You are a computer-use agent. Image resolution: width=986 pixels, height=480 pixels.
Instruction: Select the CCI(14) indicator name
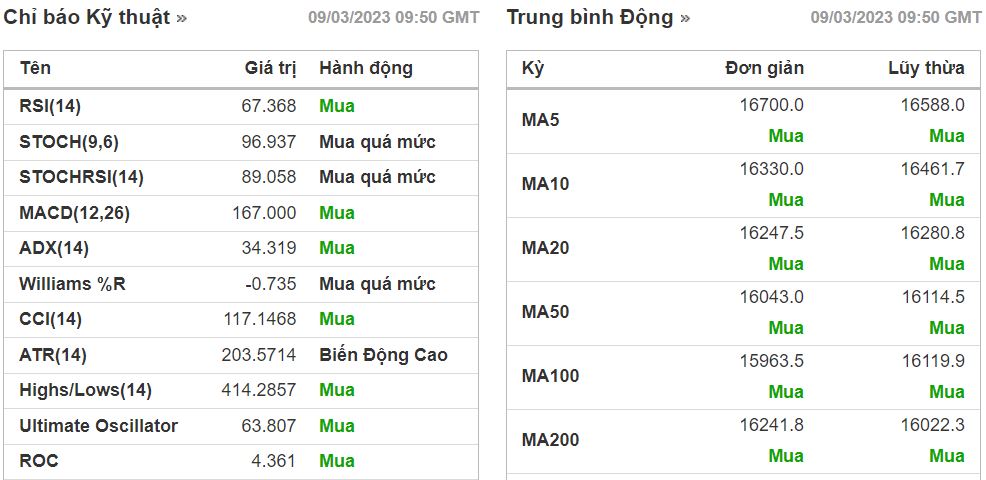pyautogui.click(x=51, y=320)
